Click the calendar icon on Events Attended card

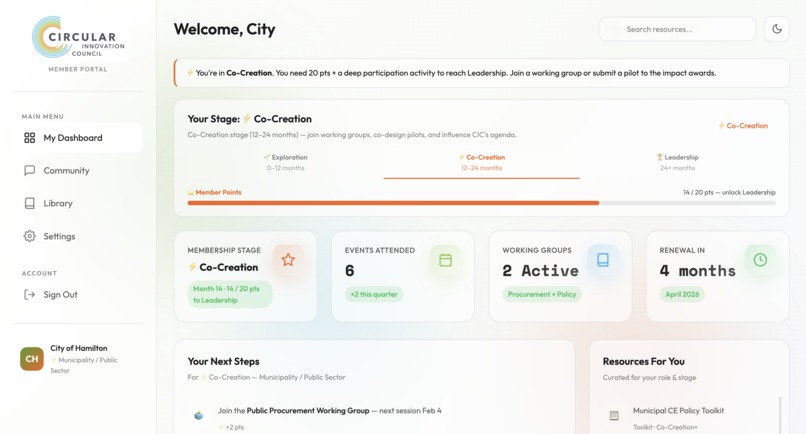[445, 260]
